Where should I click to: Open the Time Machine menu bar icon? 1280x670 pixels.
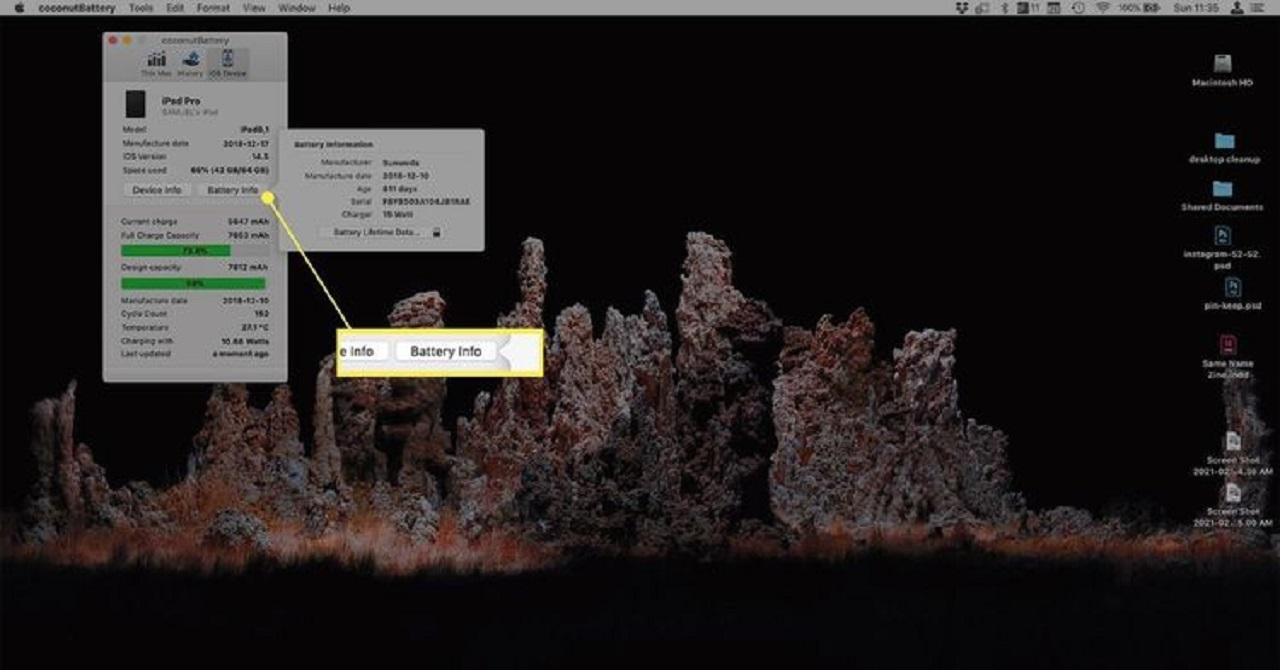point(1078,8)
